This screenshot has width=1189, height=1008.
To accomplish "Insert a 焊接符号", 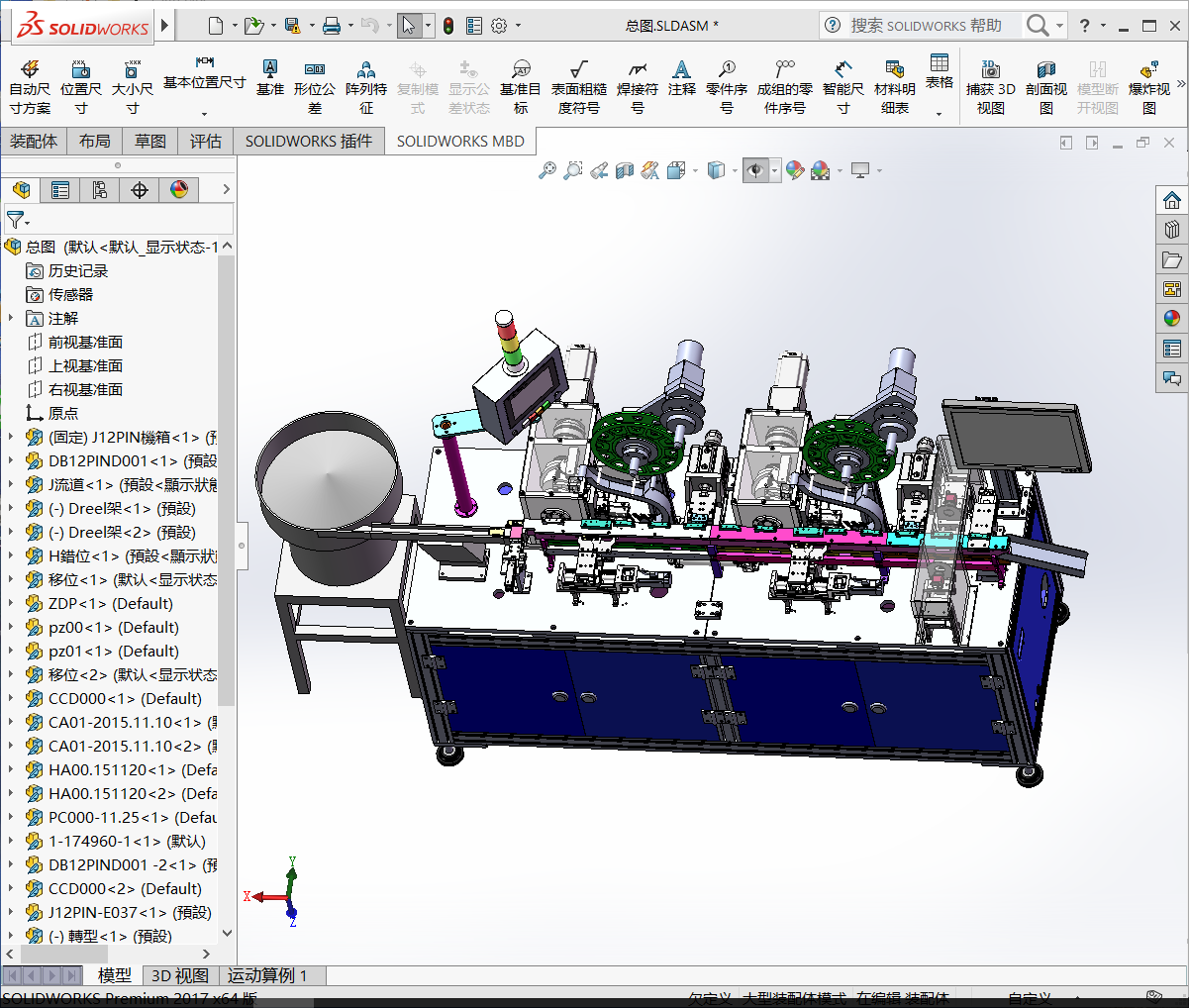I will pos(638,87).
